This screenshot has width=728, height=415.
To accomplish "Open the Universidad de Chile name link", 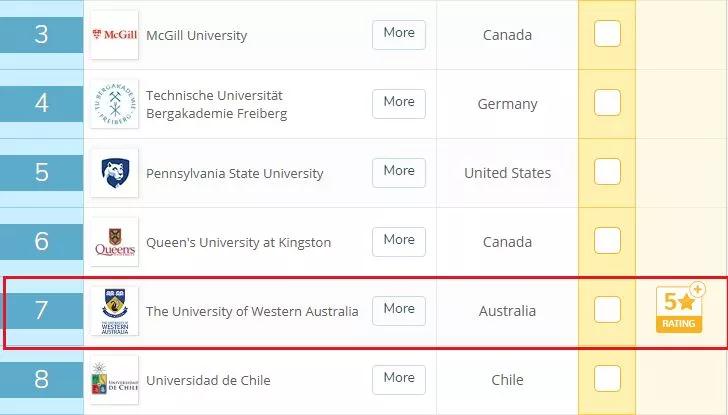I will pos(208,380).
